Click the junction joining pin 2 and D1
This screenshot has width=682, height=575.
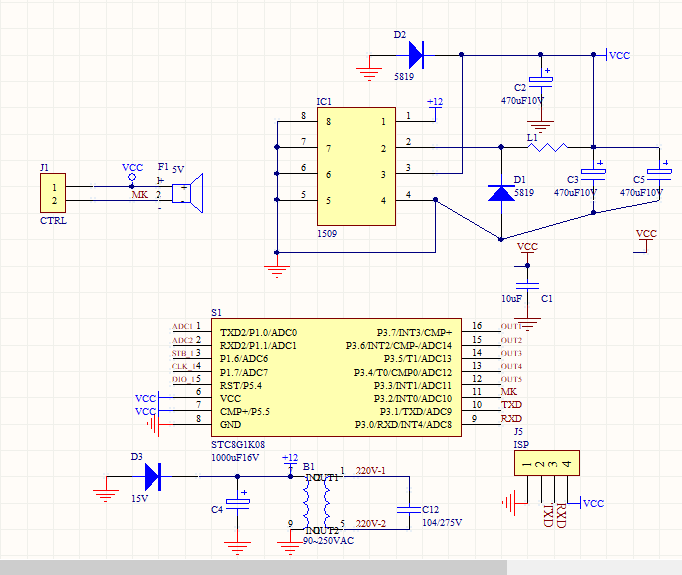[501, 147]
